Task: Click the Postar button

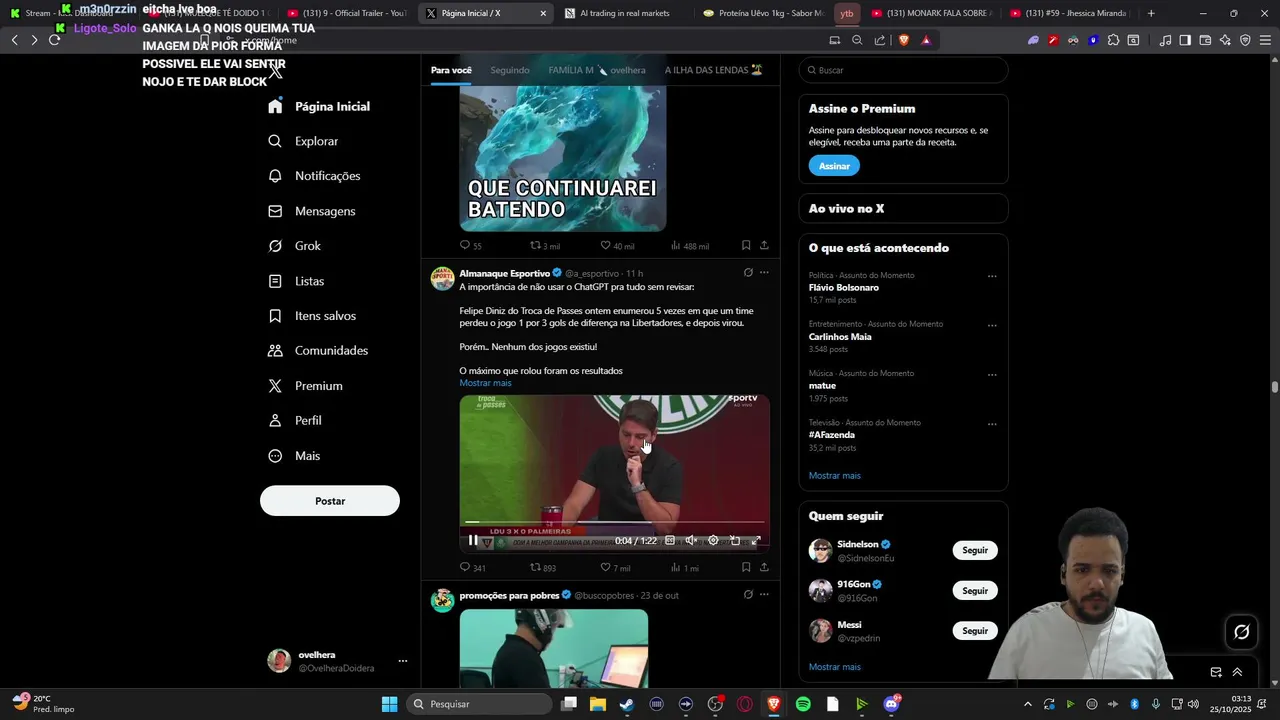Action: click(x=330, y=501)
